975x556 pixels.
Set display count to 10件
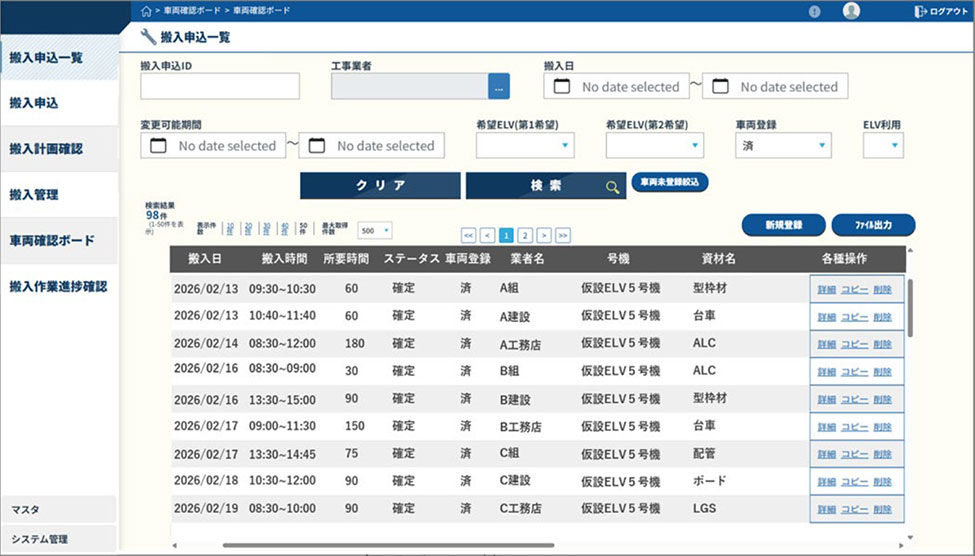(231, 229)
